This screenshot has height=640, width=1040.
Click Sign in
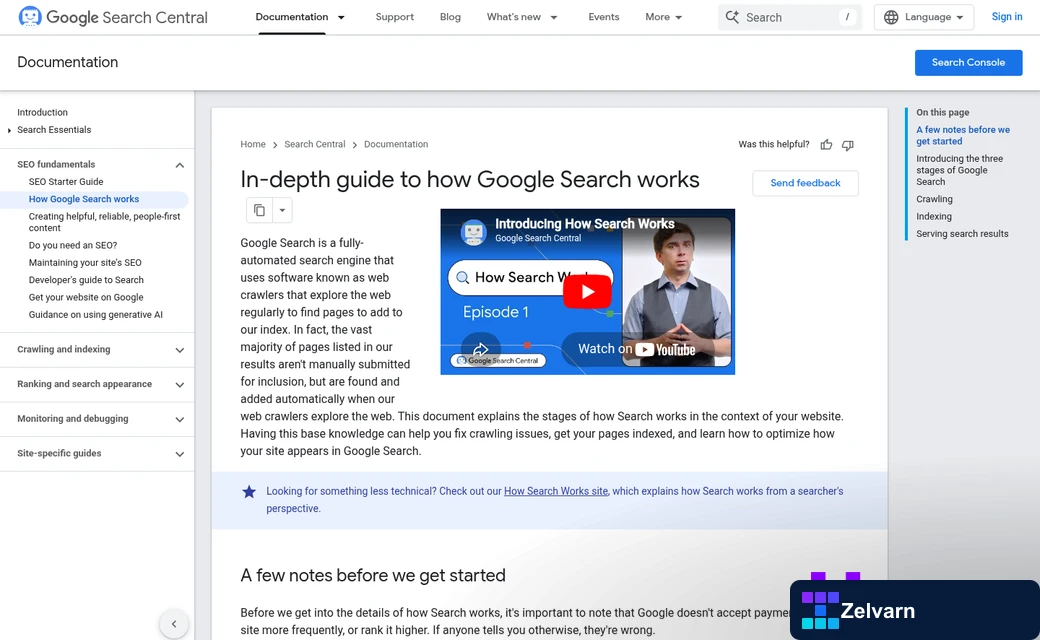coord(1006,17)
